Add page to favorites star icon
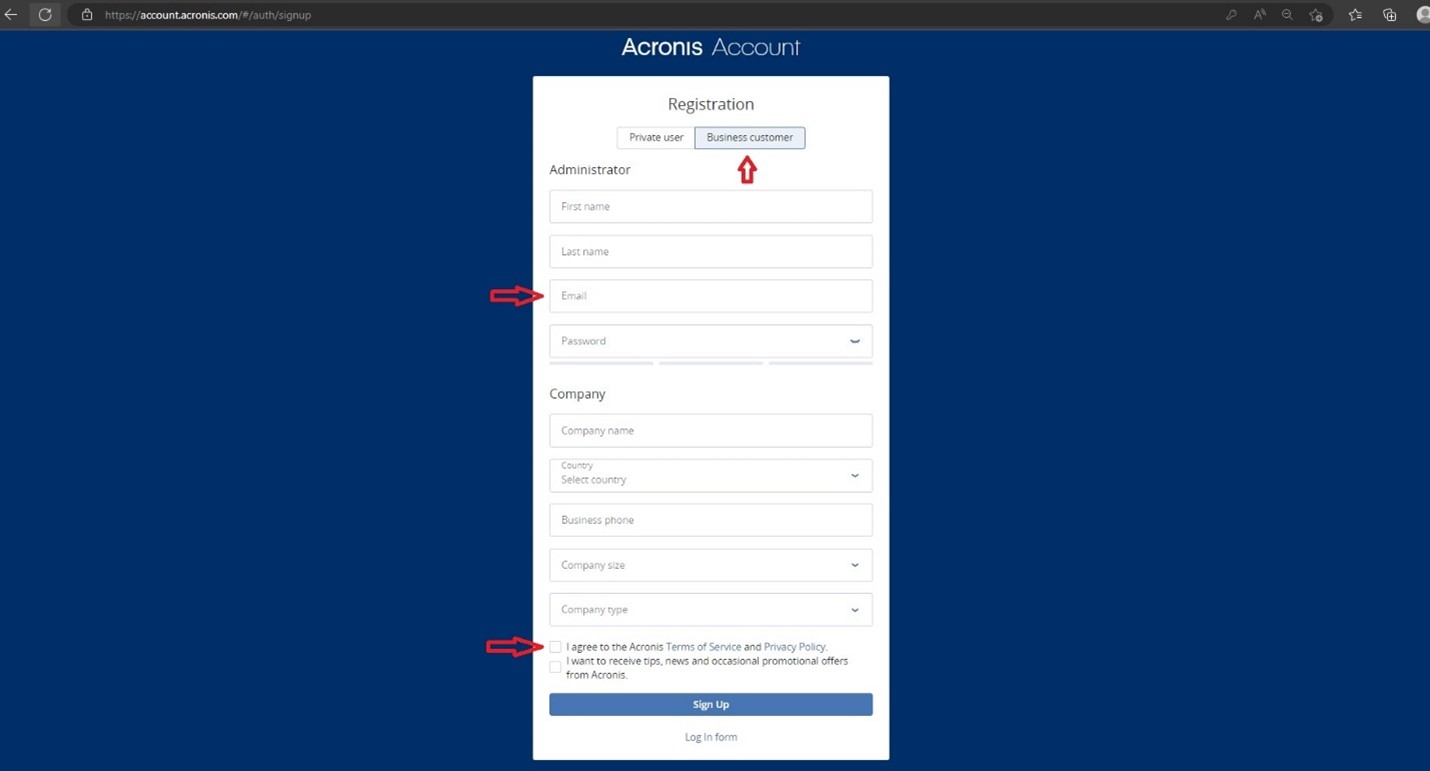Image resolution: width=1430 pixels, height=771 pixels. coord(1316,15)
